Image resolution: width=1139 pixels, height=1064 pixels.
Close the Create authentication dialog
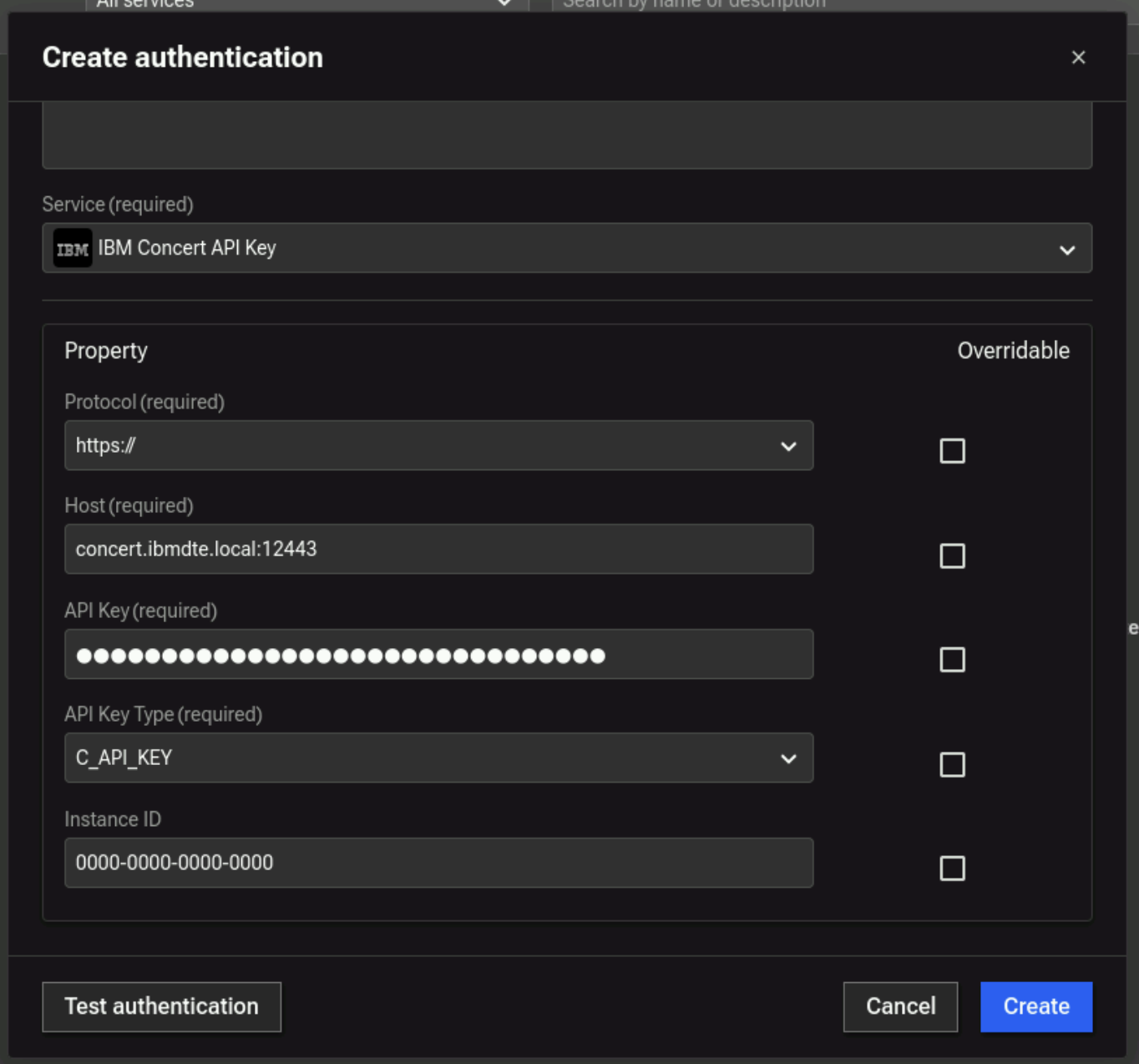1078,58
